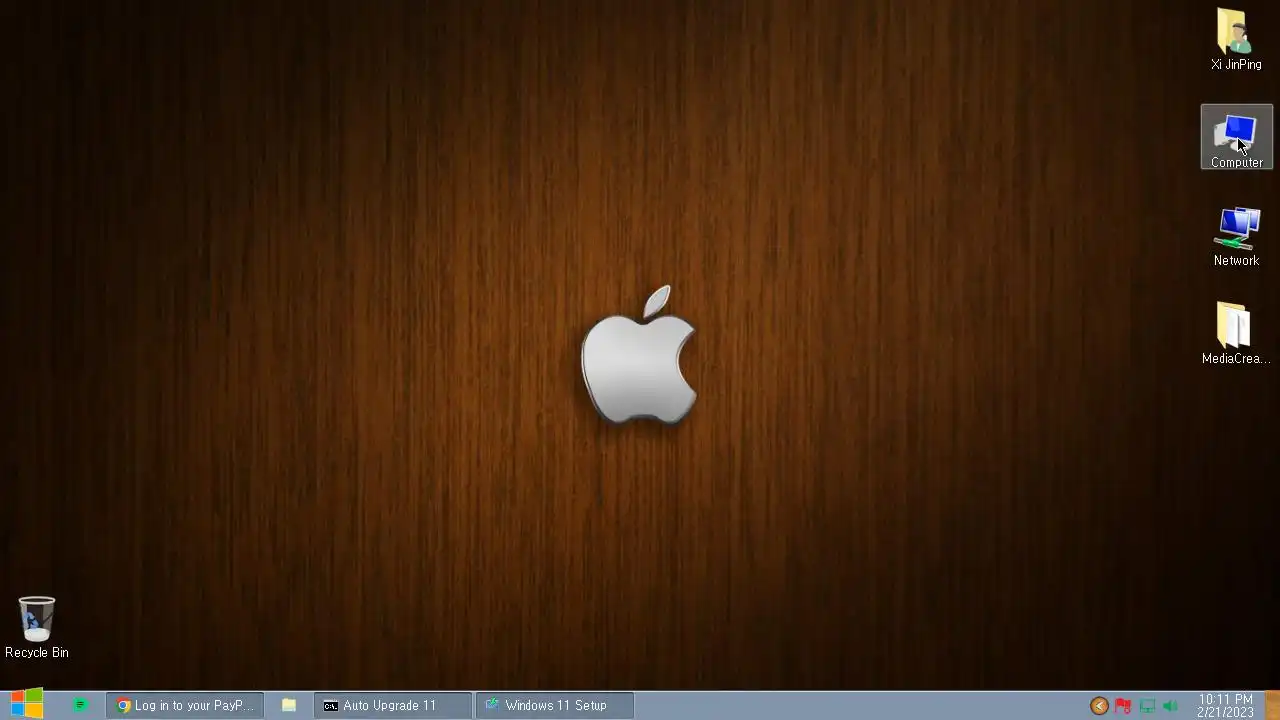
Task: Show hidden tray icons with arrow
Action: point(1099,706)
